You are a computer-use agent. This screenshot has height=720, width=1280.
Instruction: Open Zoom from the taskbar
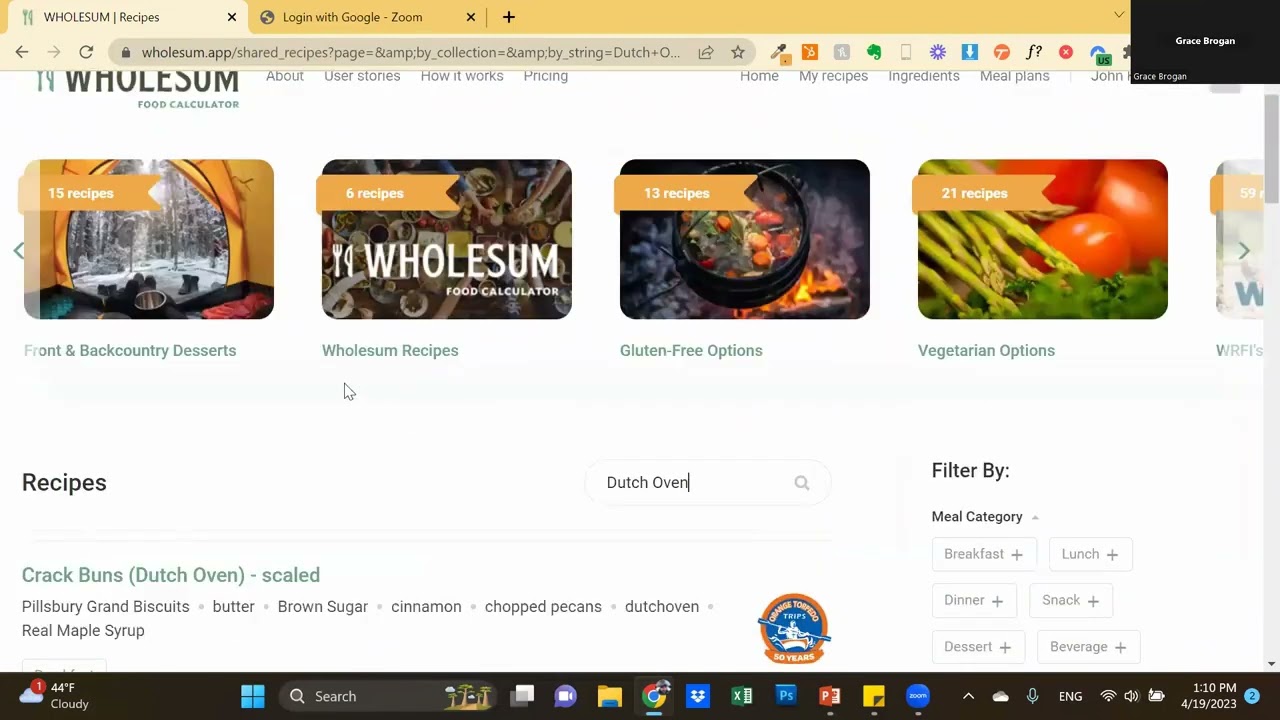coord(918,696)
